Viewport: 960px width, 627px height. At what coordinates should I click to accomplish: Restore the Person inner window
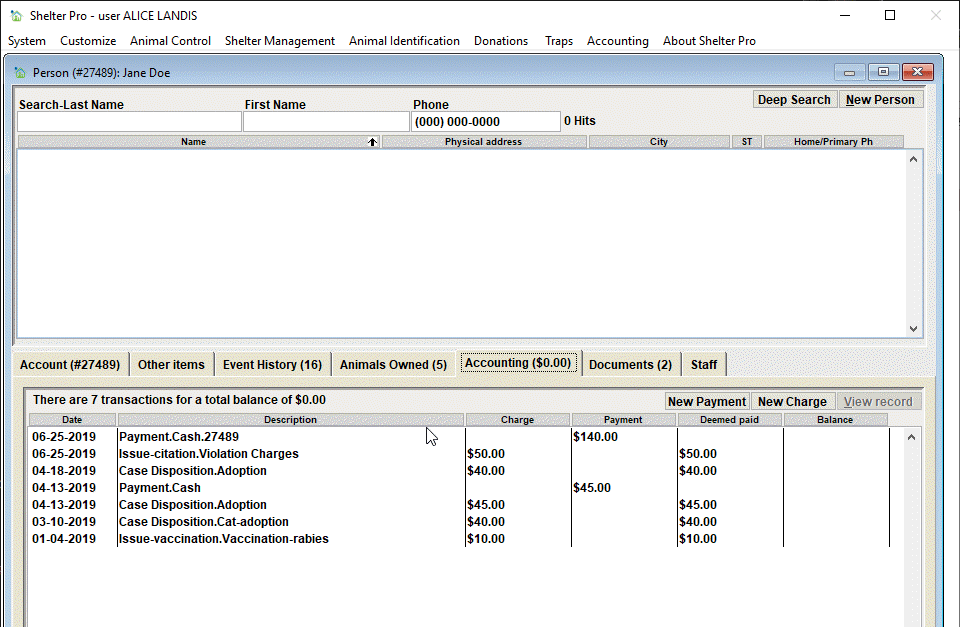(x=883, y=72)
